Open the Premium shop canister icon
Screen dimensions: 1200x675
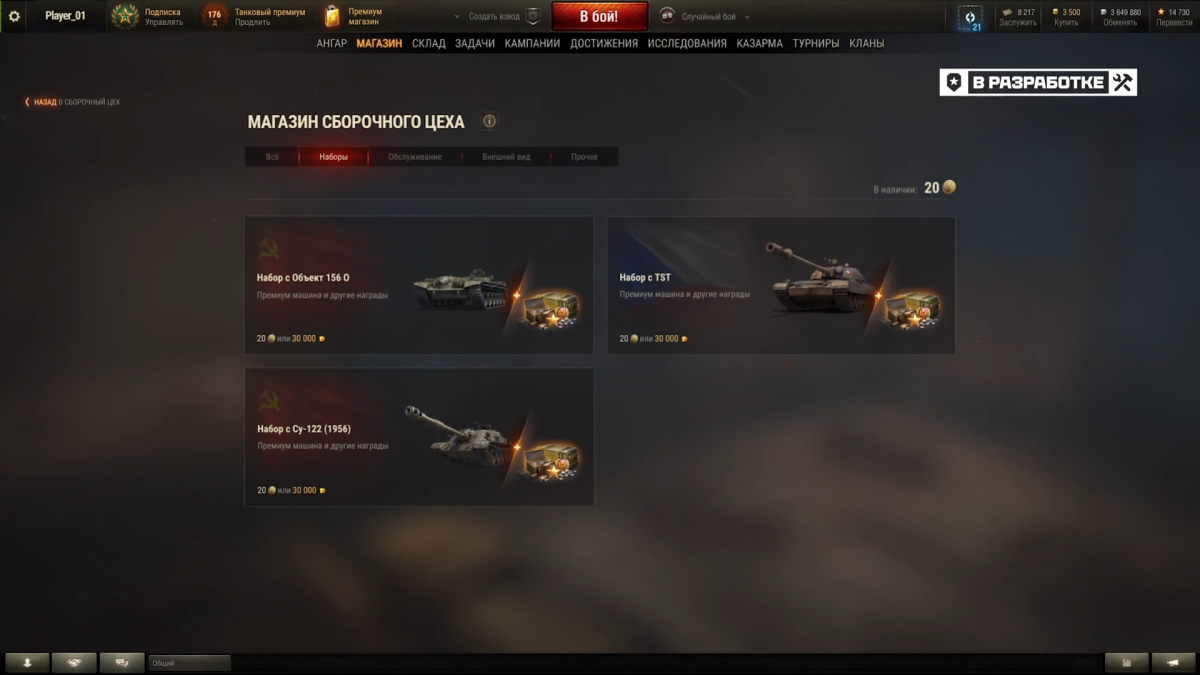point(332,16)
